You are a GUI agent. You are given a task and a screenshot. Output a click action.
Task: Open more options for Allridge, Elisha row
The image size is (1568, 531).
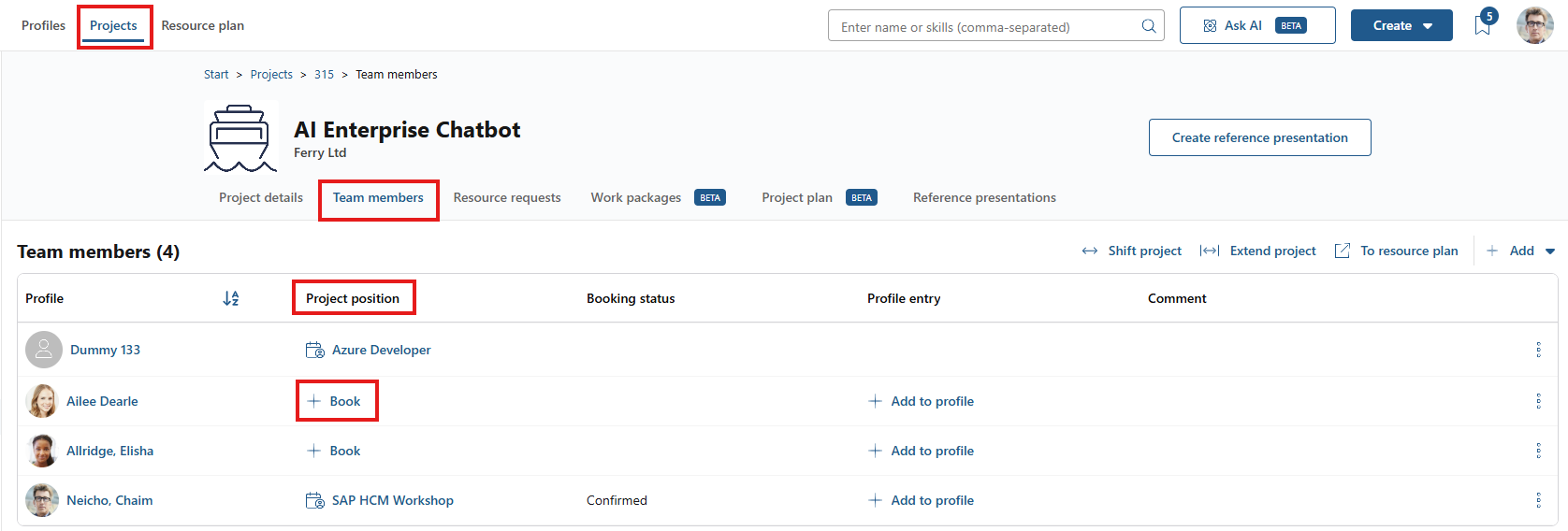tap(1538, 451)
